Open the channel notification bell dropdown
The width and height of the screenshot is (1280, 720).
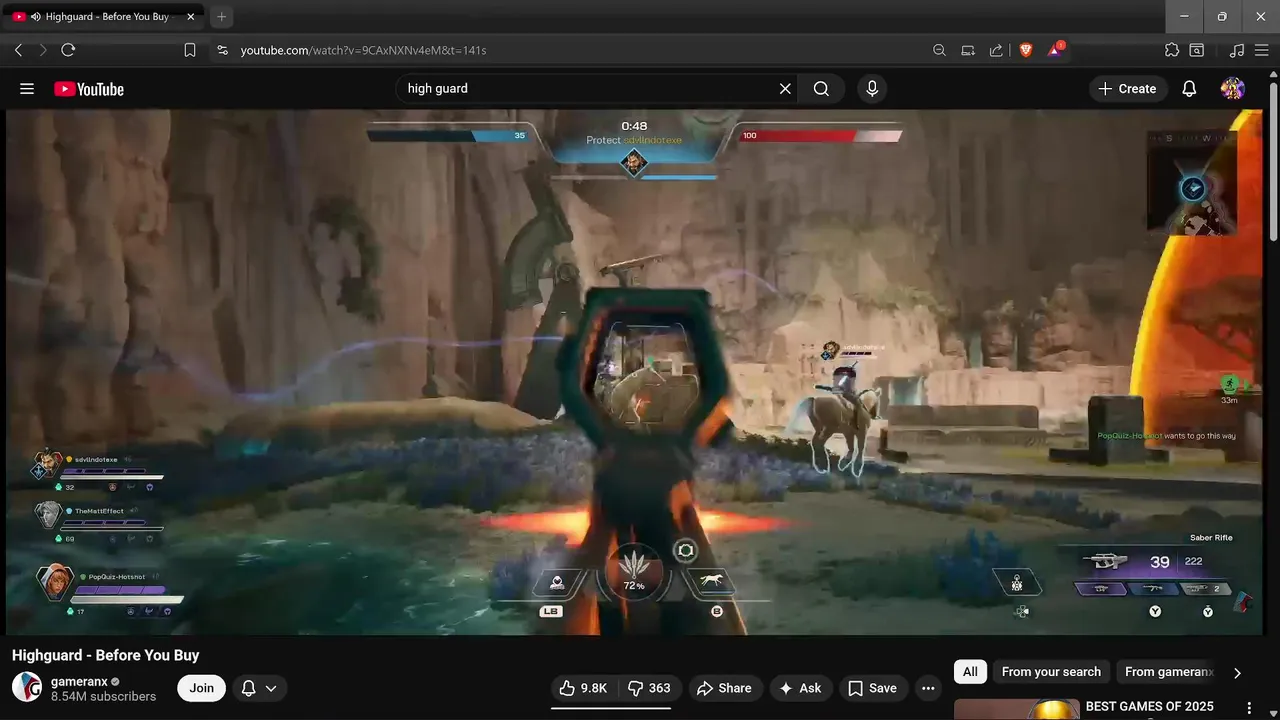[x=259, y=688]
